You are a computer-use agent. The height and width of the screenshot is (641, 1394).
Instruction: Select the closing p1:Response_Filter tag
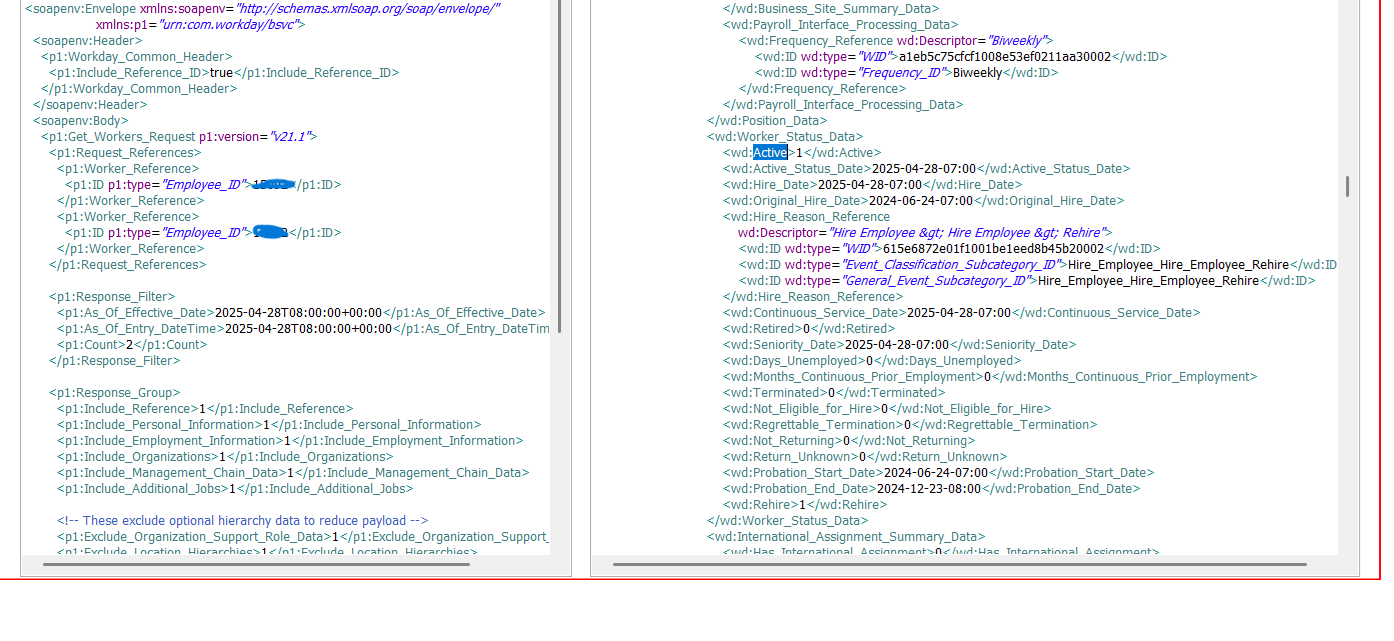click(x=115, y=360)
